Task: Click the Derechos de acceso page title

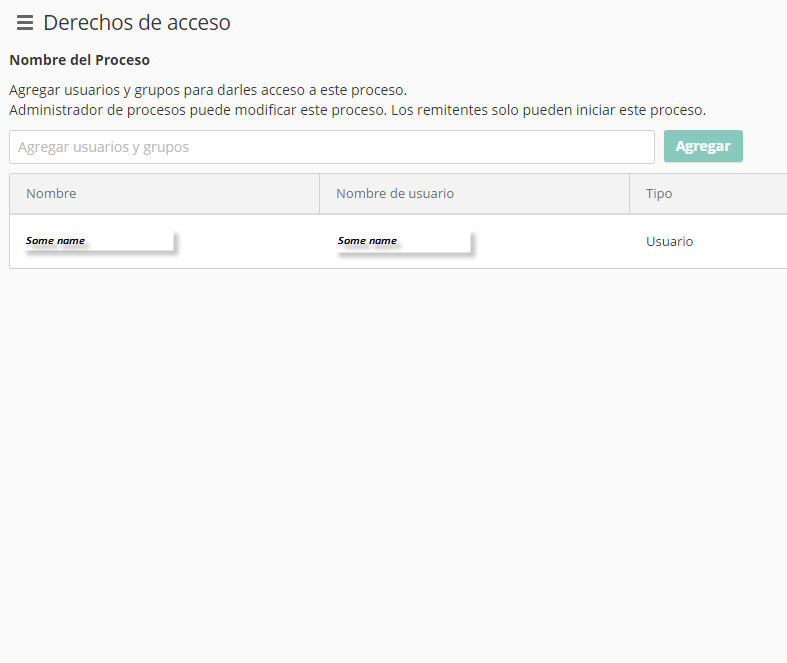Action: click(x=137, y=23)
